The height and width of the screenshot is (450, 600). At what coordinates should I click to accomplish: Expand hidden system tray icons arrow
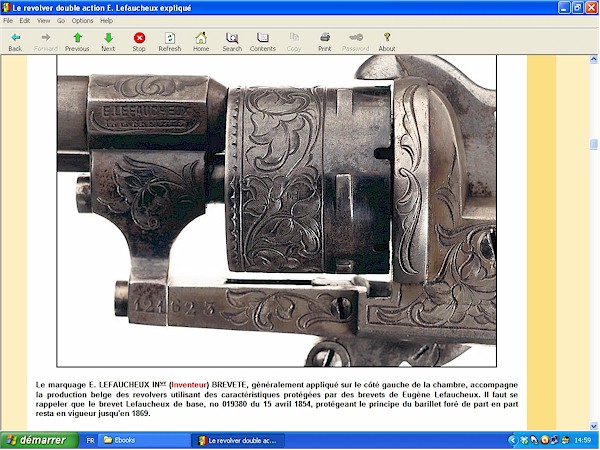513,440
